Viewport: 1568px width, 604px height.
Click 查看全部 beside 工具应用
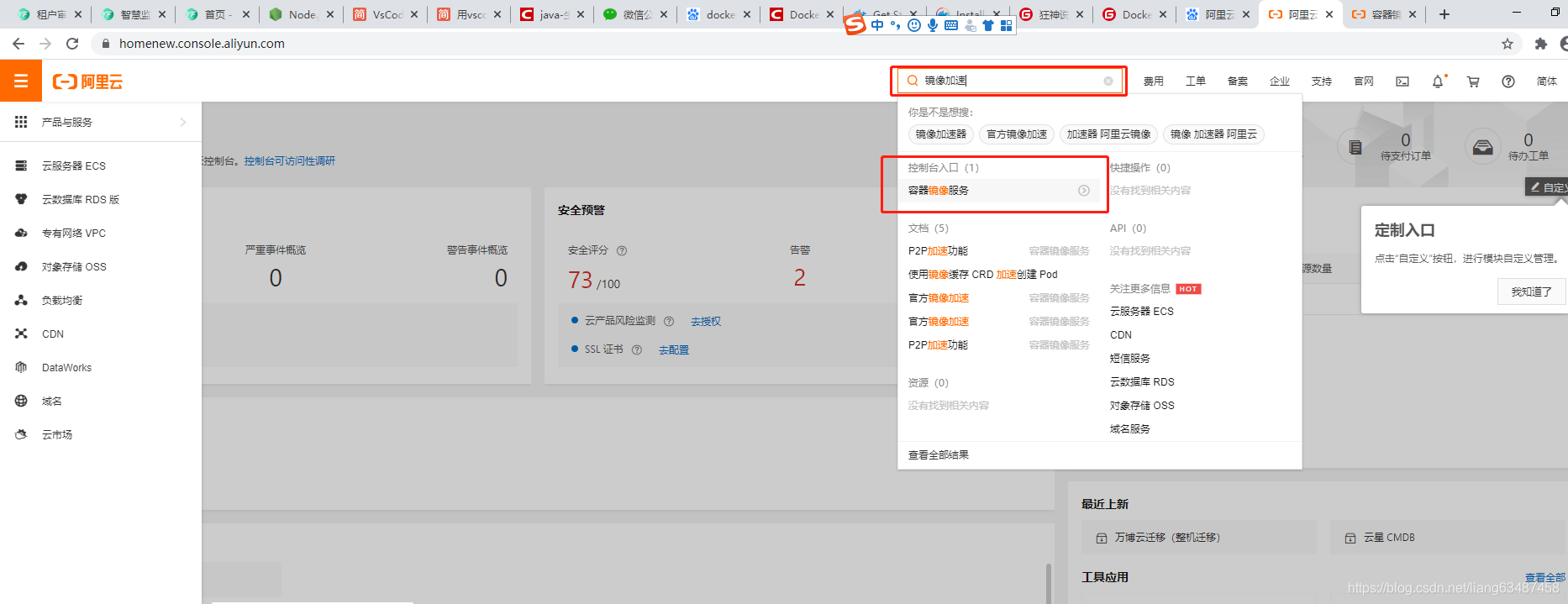click(1545, 578)
